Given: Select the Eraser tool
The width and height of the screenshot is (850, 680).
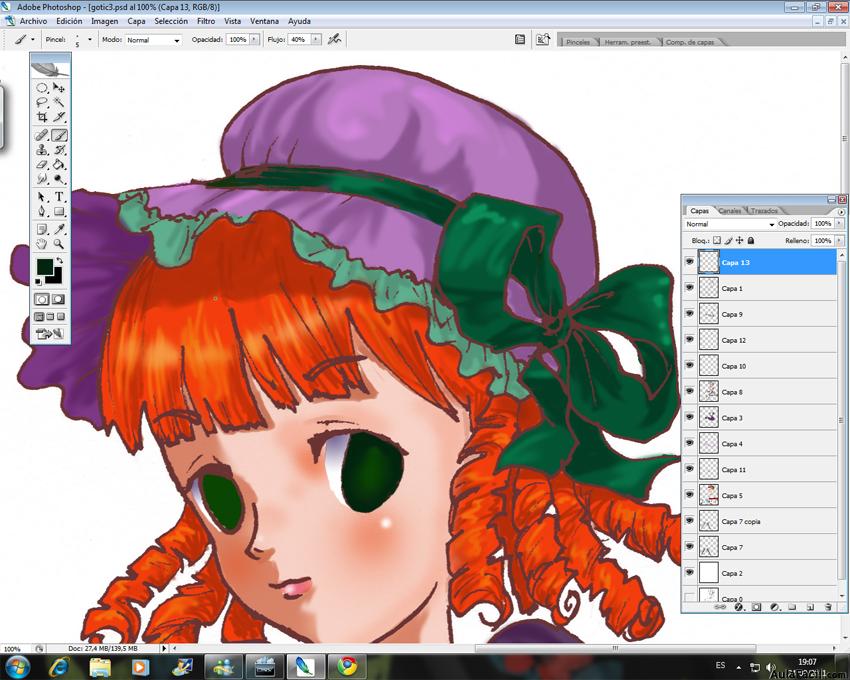Looking at the screenshot, I should click(x=42, y=164).
